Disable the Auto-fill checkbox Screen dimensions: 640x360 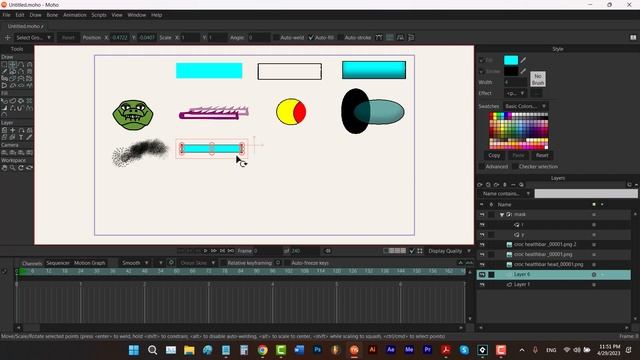[311, 38]
